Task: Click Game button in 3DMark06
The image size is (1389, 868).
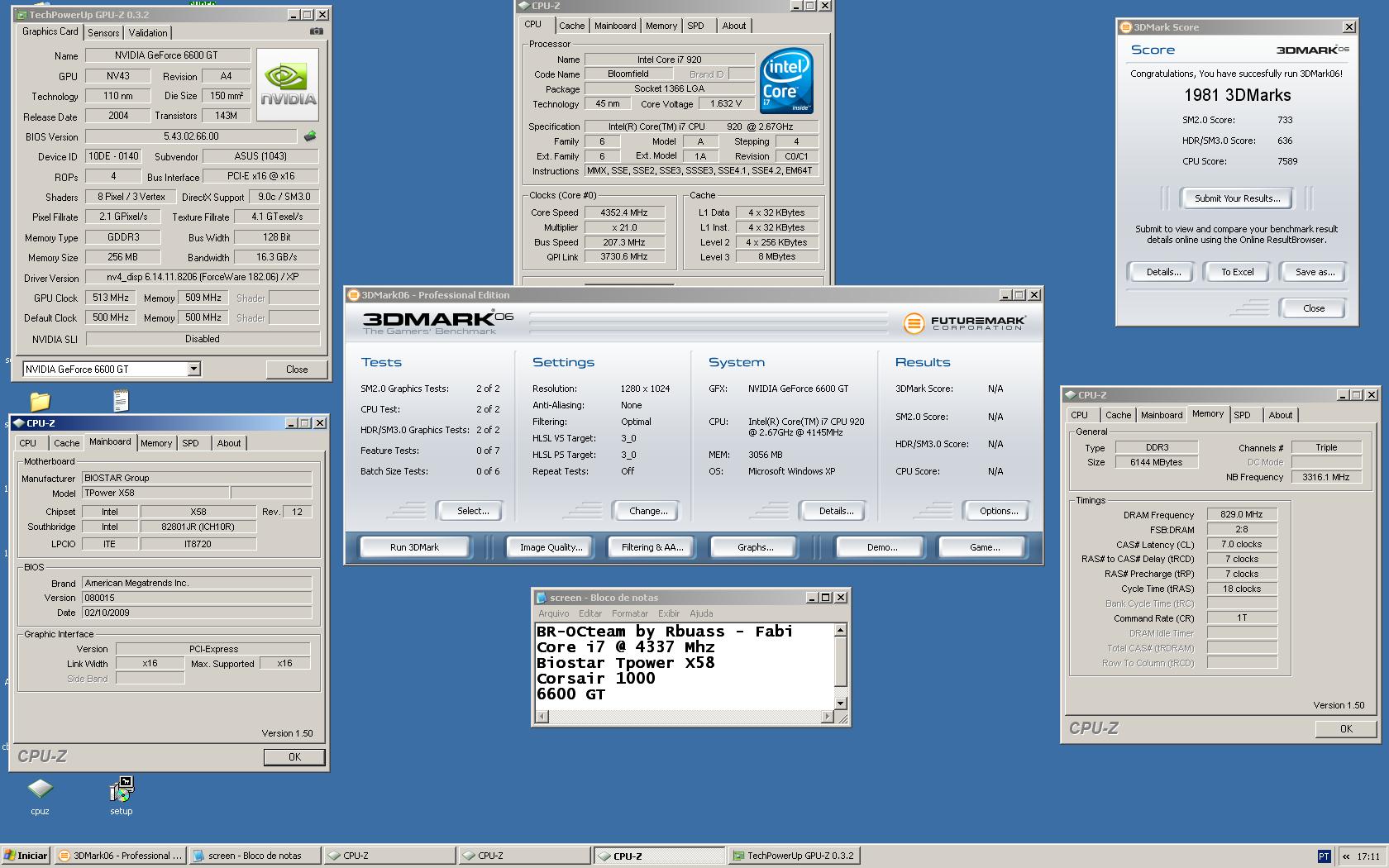Action: 984,547
